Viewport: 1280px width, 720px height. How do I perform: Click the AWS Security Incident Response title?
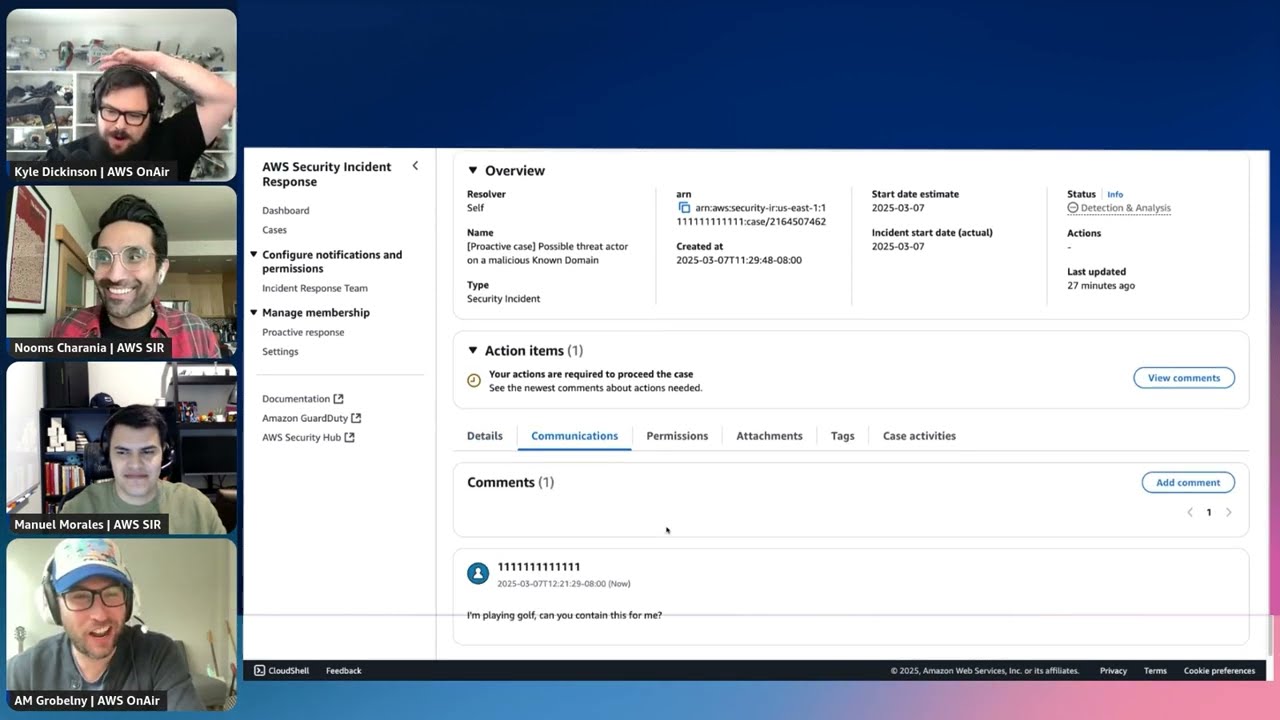[327, 174]
